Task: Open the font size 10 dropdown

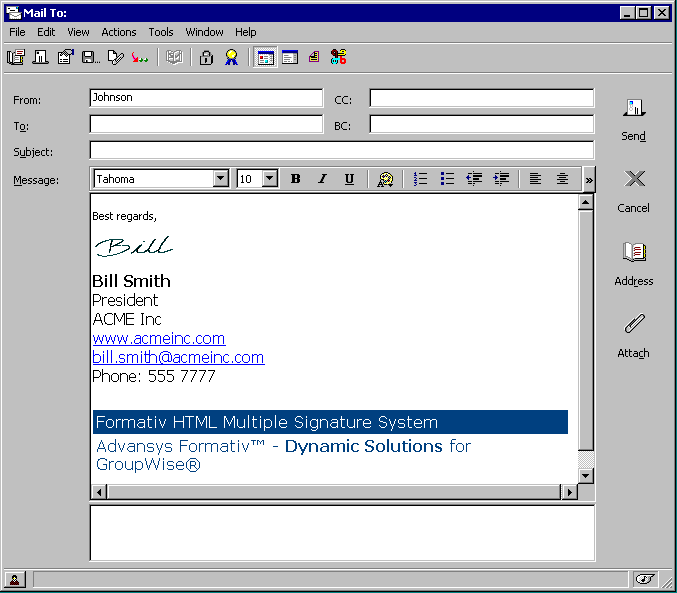Action: tap(269, 178)
